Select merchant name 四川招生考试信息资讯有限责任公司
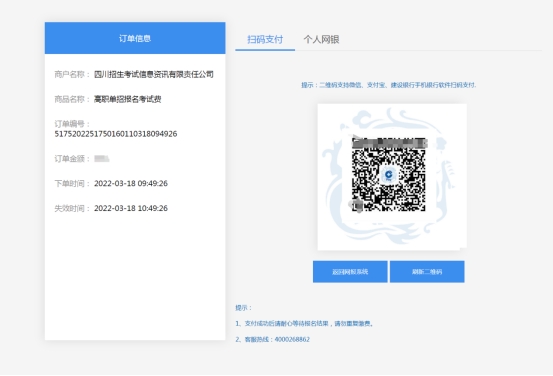Screen dimensions: 553x376 point(154,74)
